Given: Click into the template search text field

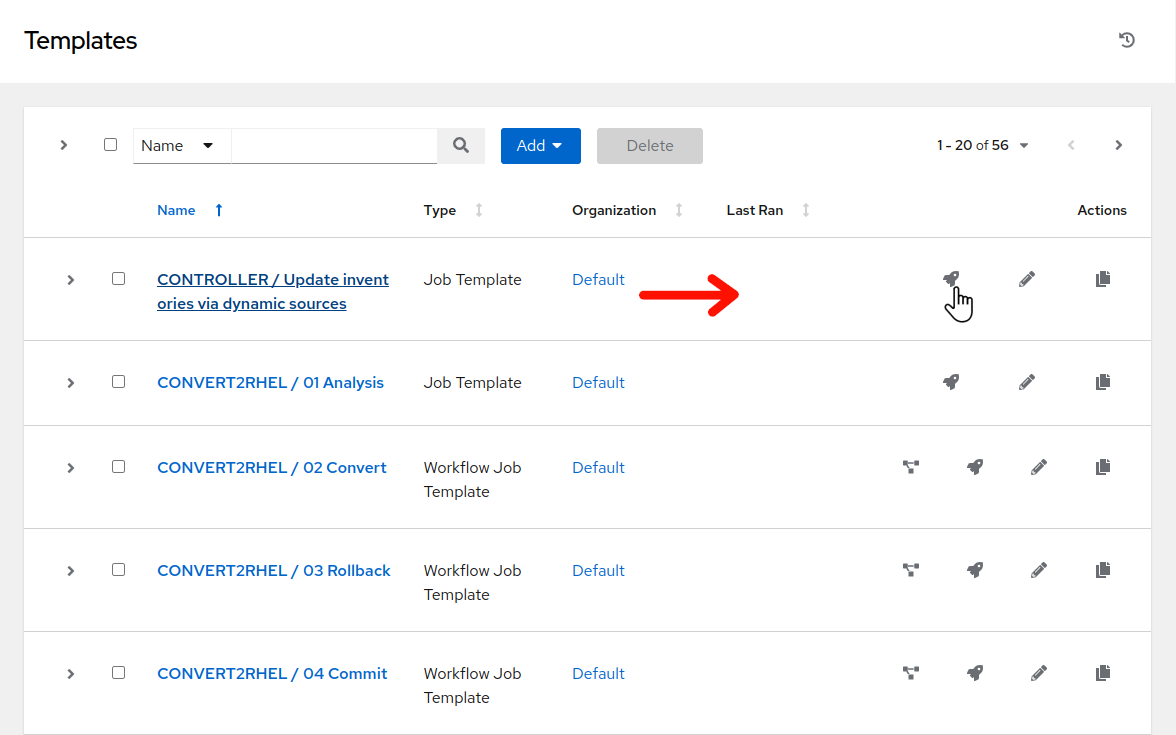Looking at the screenshot, I should (x=334, y=146).
